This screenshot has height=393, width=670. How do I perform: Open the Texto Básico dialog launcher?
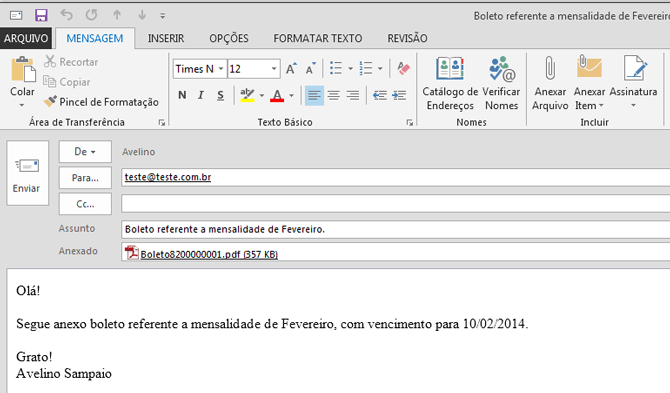click(409, 123)
